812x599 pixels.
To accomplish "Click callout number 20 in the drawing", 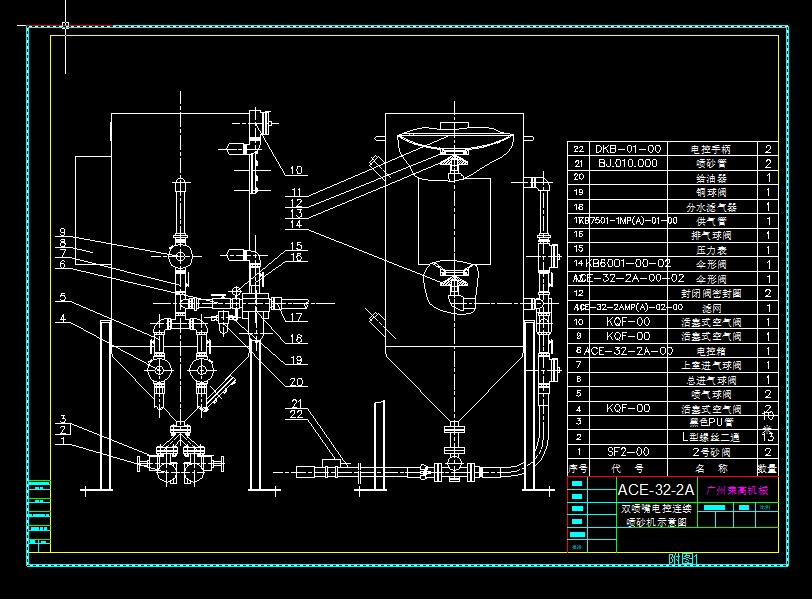I will point(296,382).
